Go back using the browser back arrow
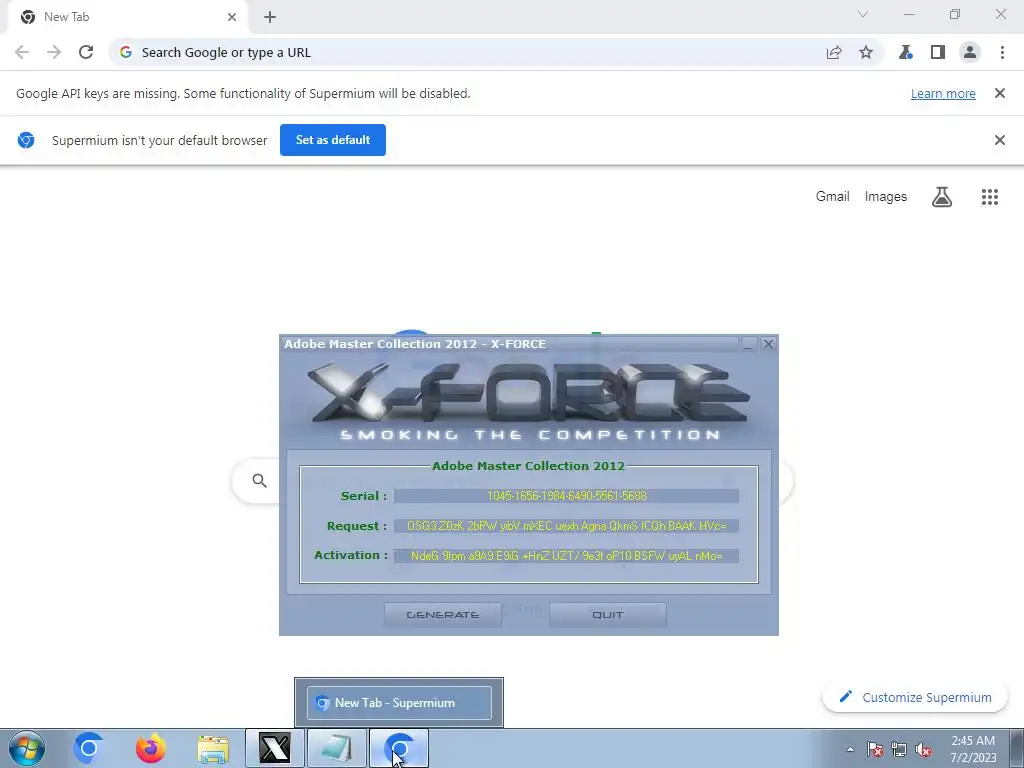 [22, 52]
